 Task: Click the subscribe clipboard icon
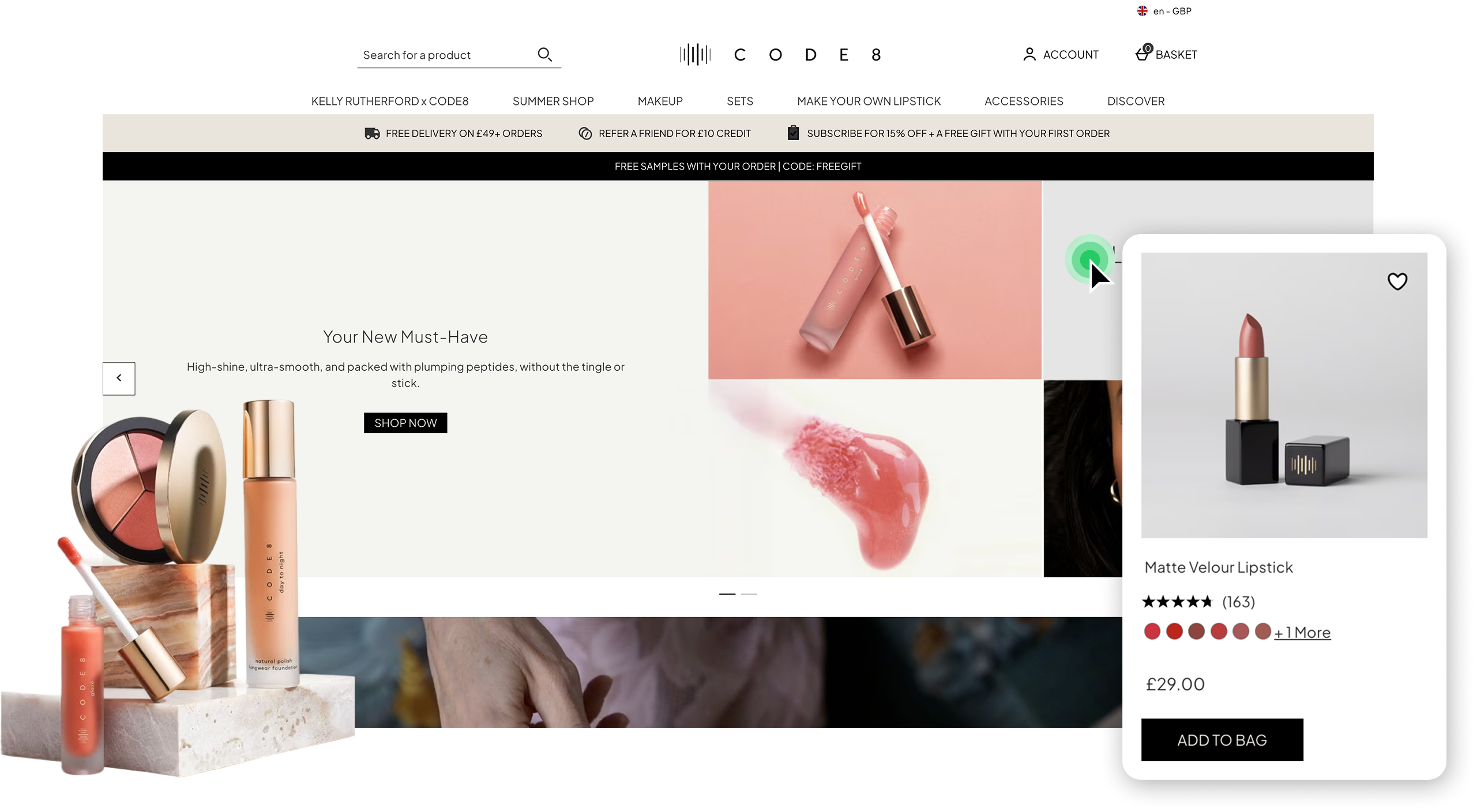point(794,133)
